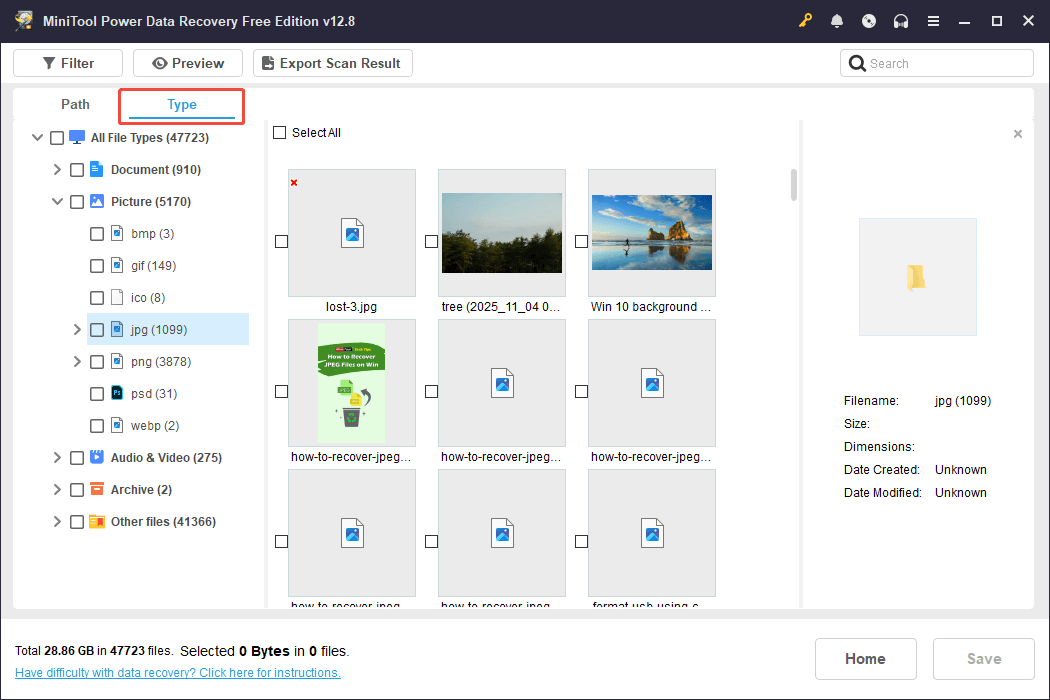Viewport: 1050px width, 700px height.
Task: Open the notifications bell icon
Action: [837, 21]
